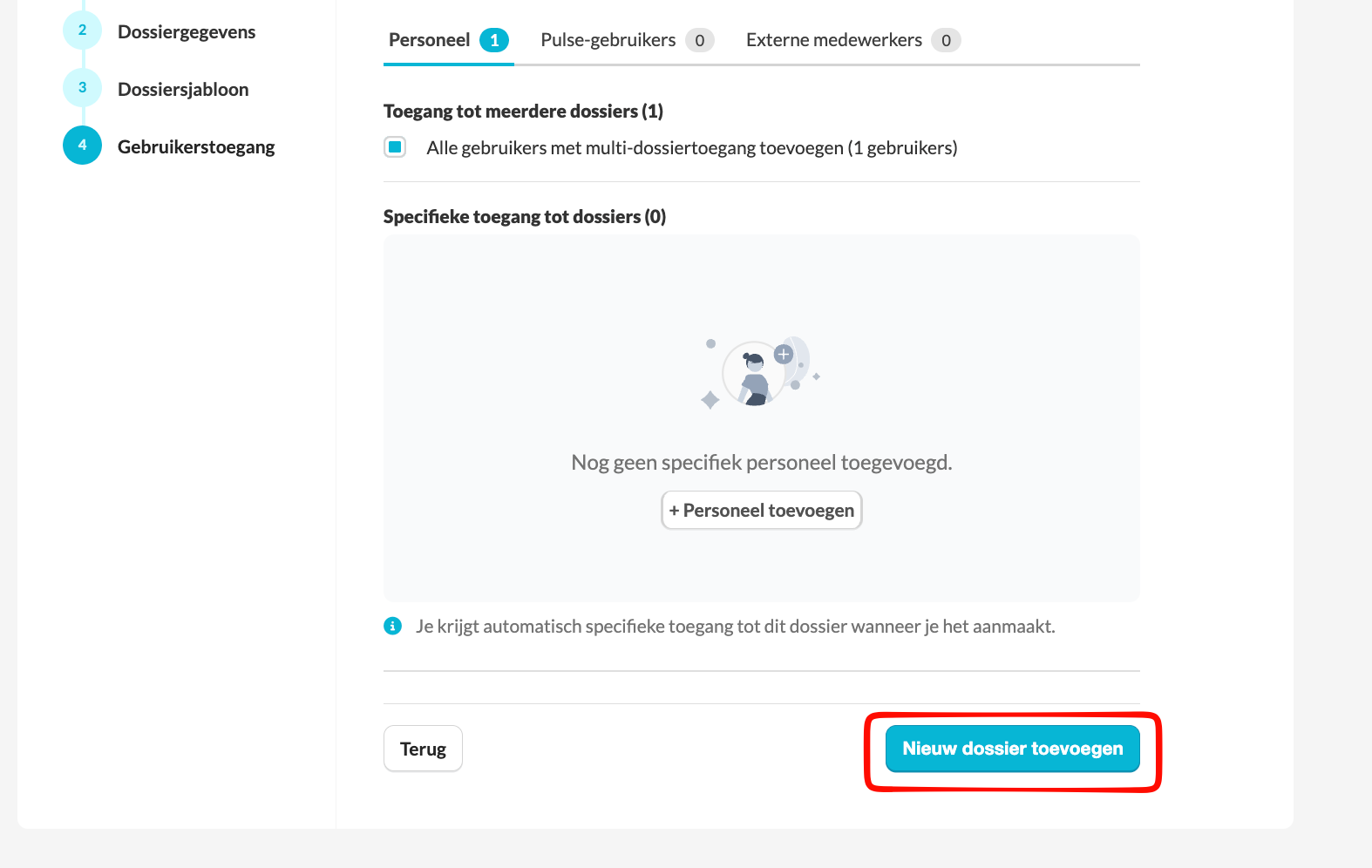Click the Externe medewerkers count badge
The height and width of the screenshot is (868, 1372).
946,40
